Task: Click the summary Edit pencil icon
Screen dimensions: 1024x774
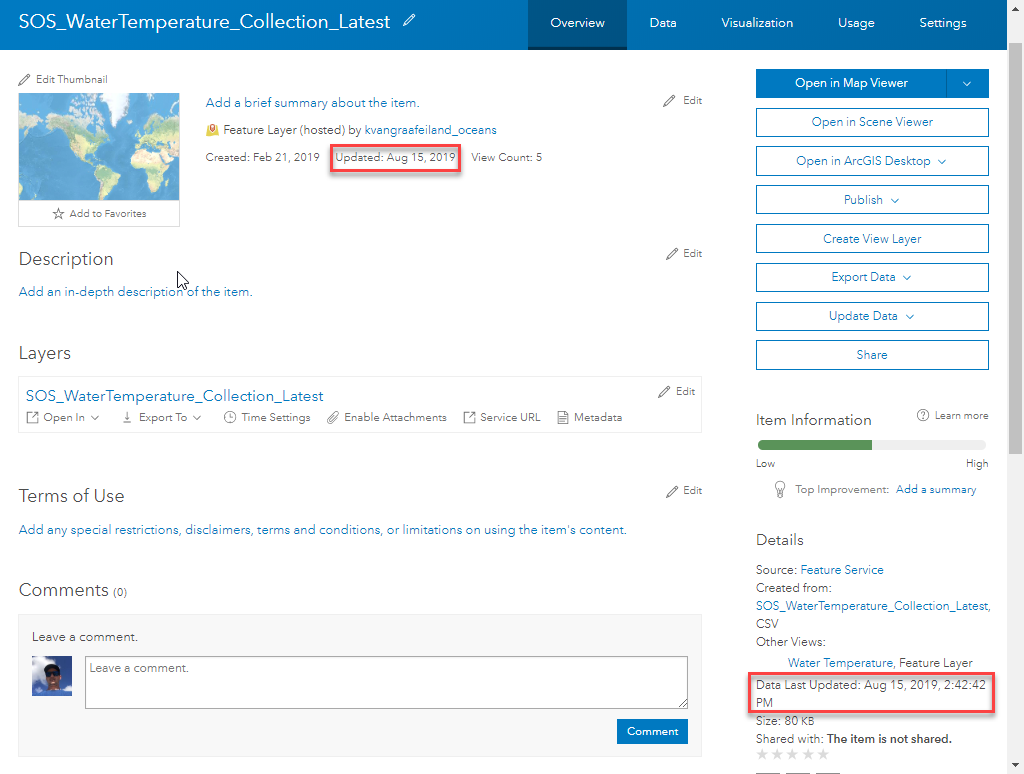Action: tap(669, 101)
